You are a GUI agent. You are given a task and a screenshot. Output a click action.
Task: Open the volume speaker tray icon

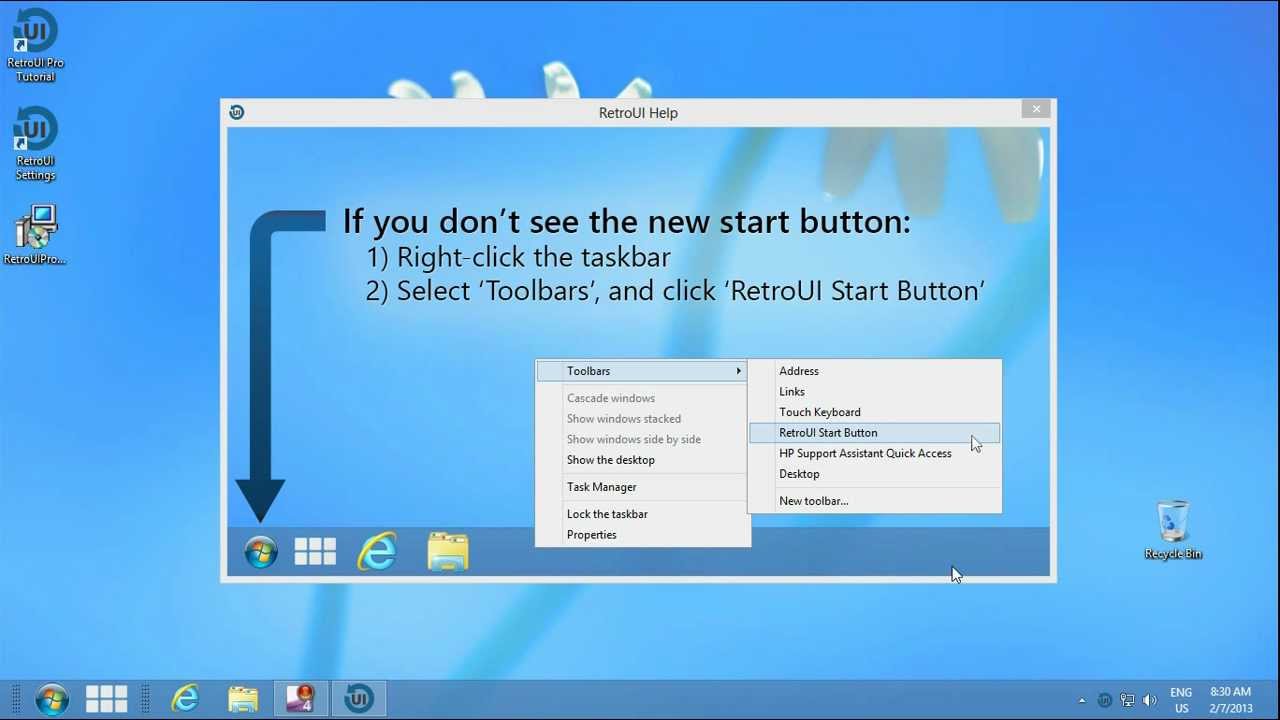click(1150, 701)
